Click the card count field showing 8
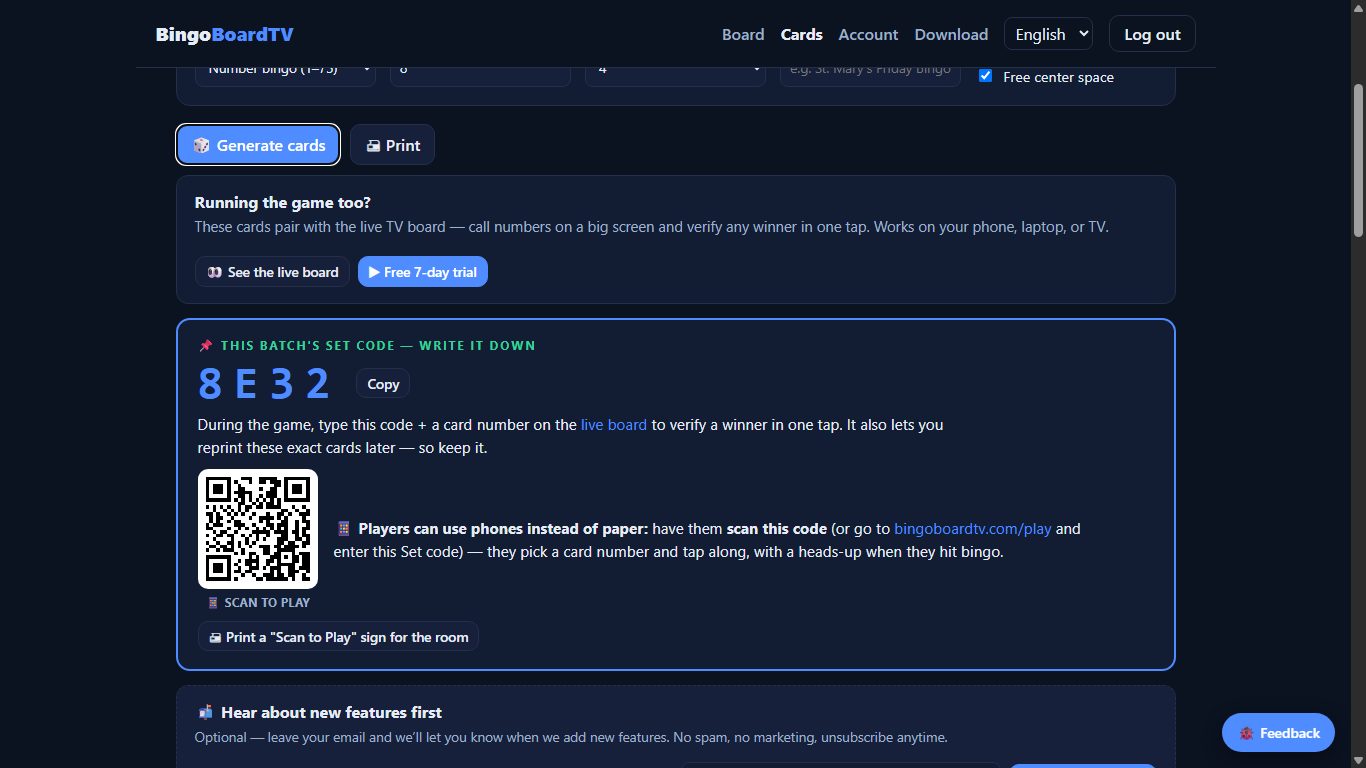1366x768 pixels. pos(480,75)
